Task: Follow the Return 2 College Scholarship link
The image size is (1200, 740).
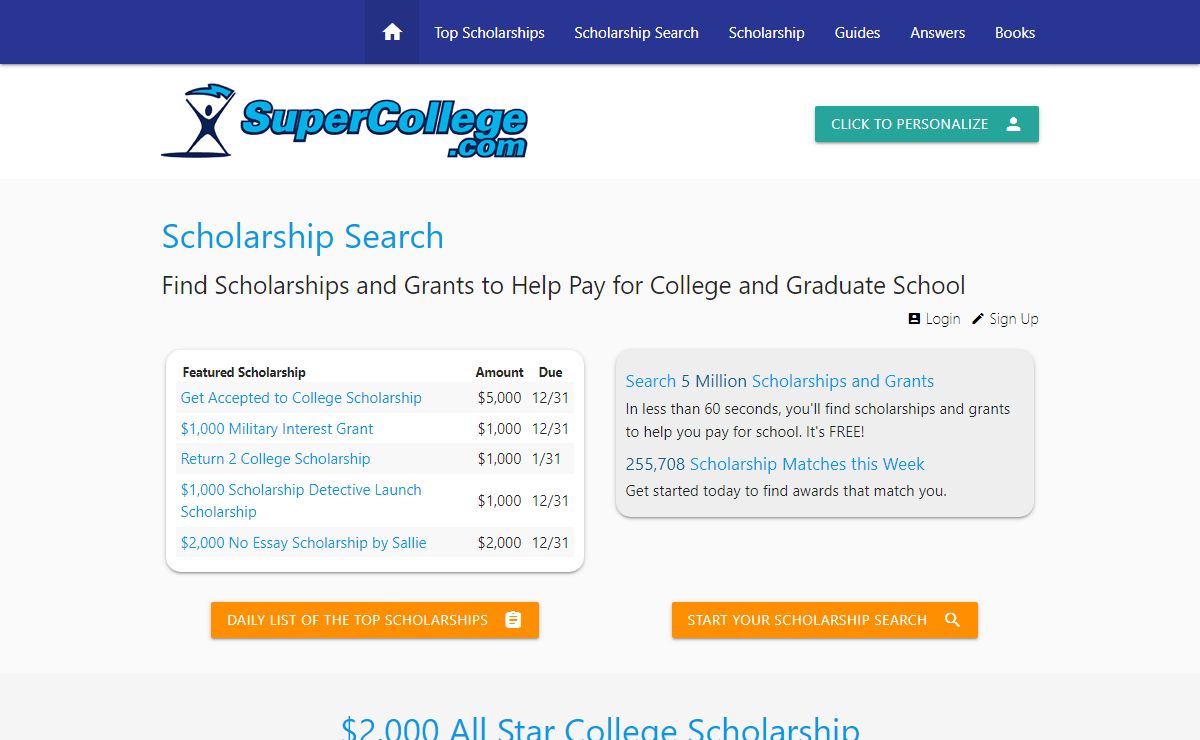Action: click(275, 459)
